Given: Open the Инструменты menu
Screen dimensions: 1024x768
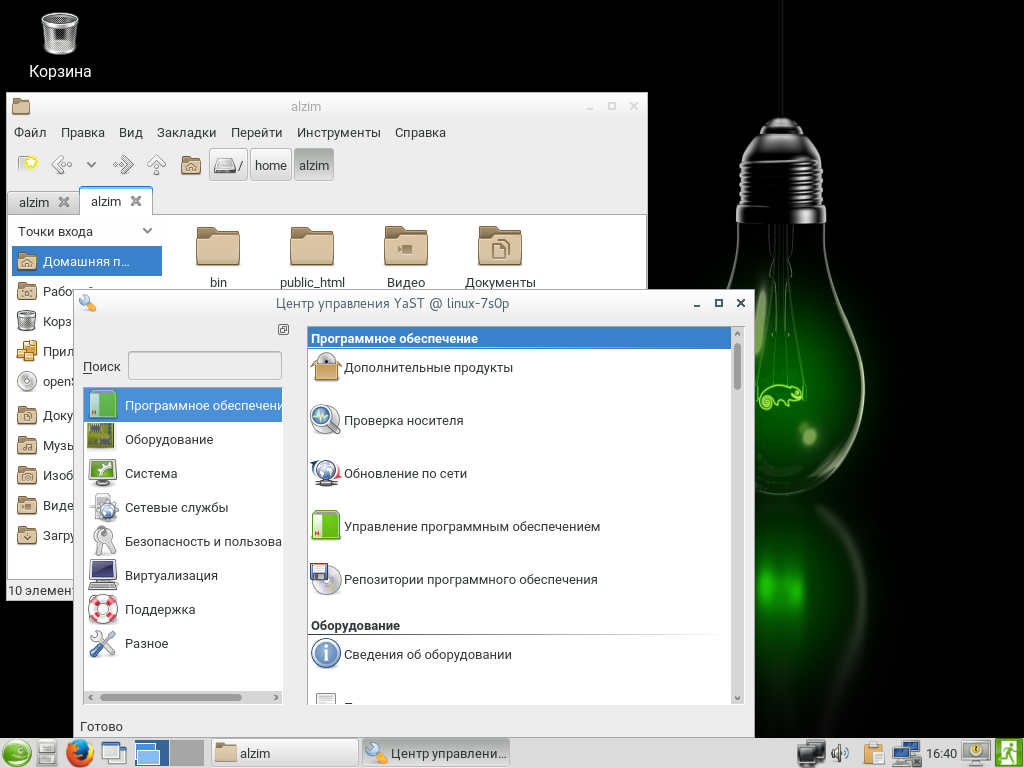Looking at the screenshot, I should pyautogui.click(x=338, y=133).
